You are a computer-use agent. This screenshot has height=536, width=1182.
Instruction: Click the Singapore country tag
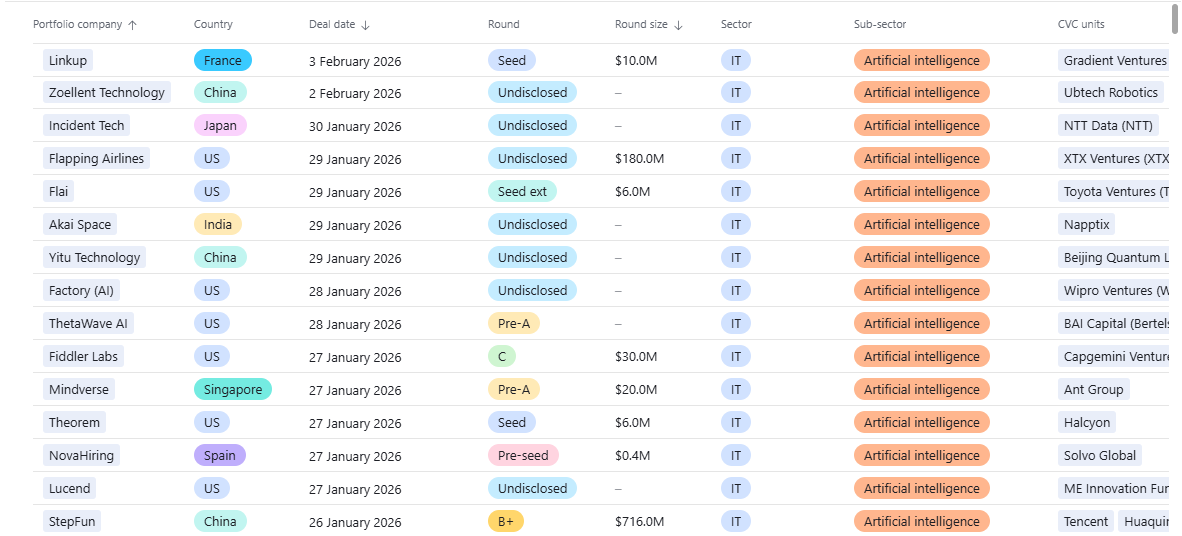[x=232, y=390]
